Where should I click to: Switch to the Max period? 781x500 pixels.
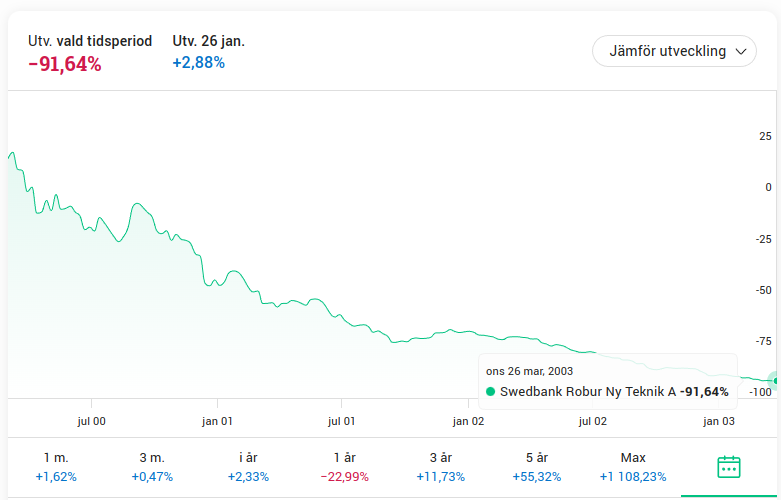[x=633, y=467]
